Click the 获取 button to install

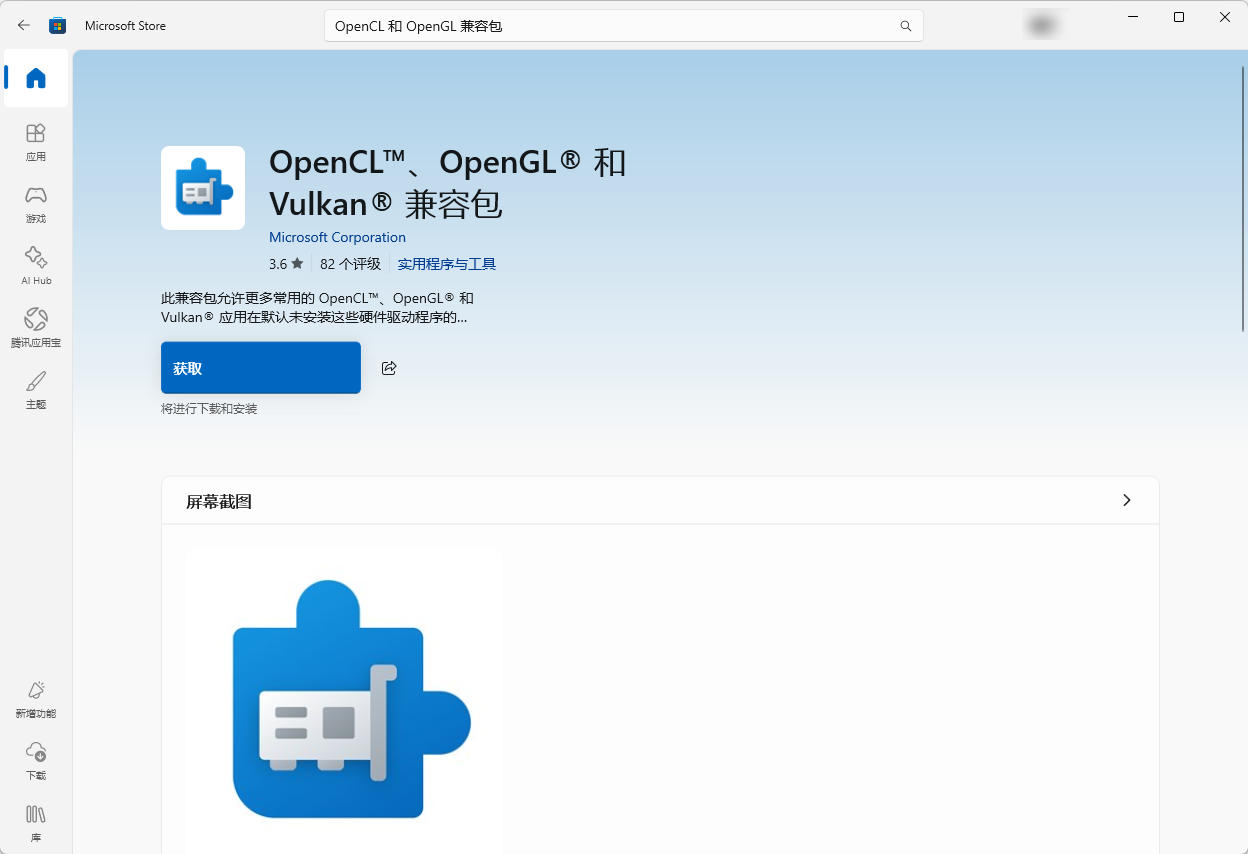pyautogui.click(x=260, y=368)
